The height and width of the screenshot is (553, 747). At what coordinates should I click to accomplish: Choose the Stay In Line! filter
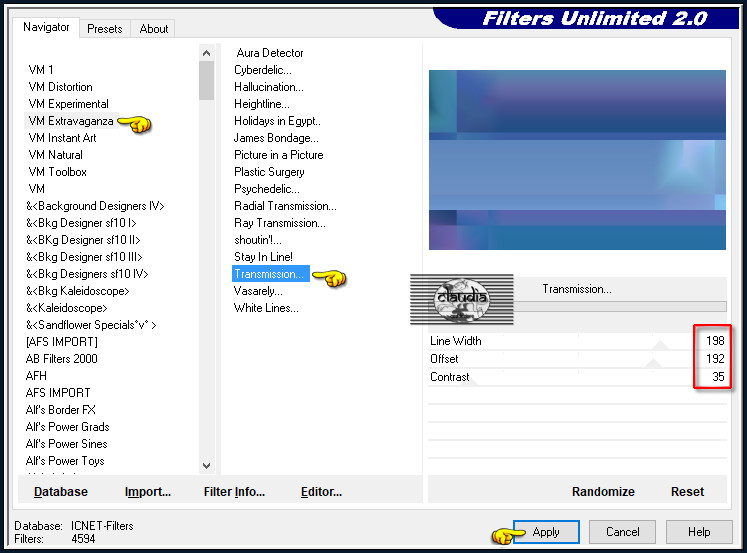click(263, 257)
